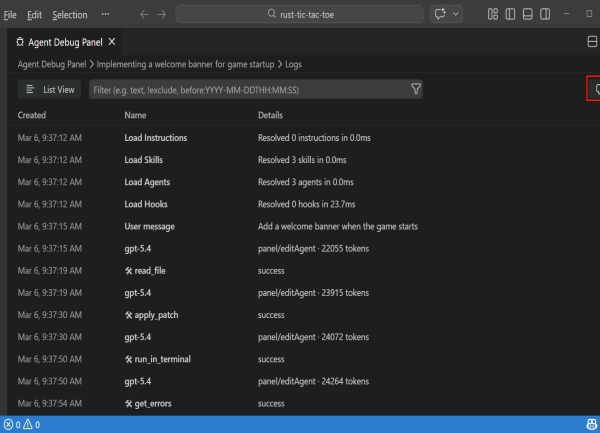
Task: Select the Load Agents log row
Action: click(x=303, y=182)
